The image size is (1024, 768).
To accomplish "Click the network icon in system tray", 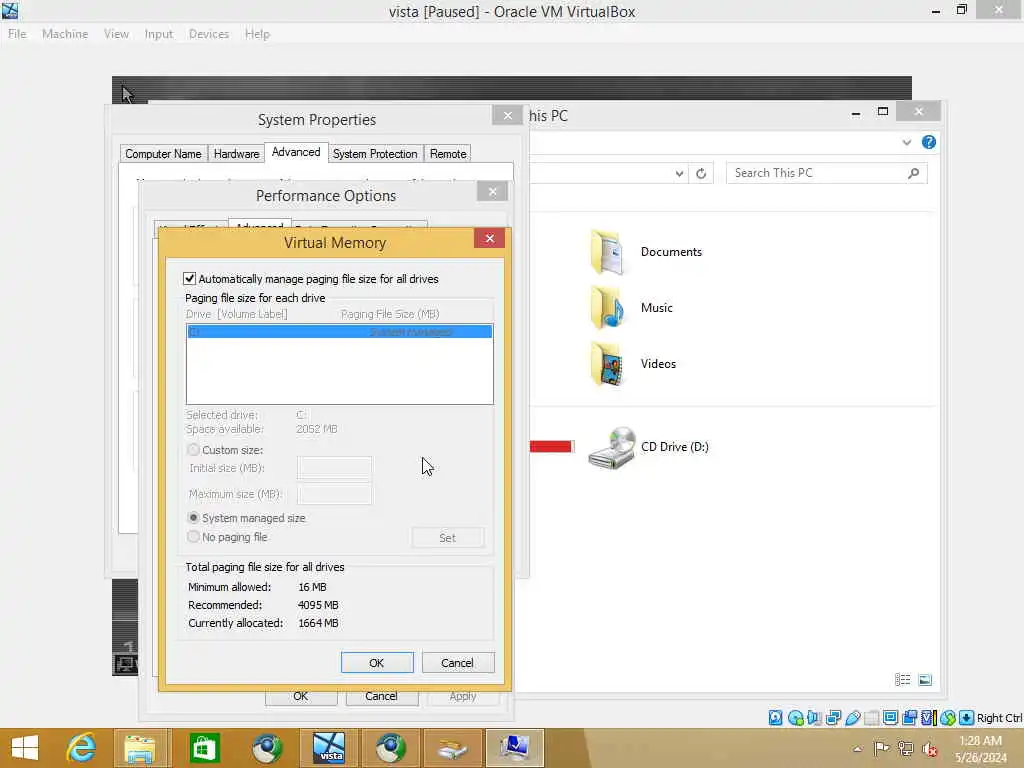I will [905, 748].
